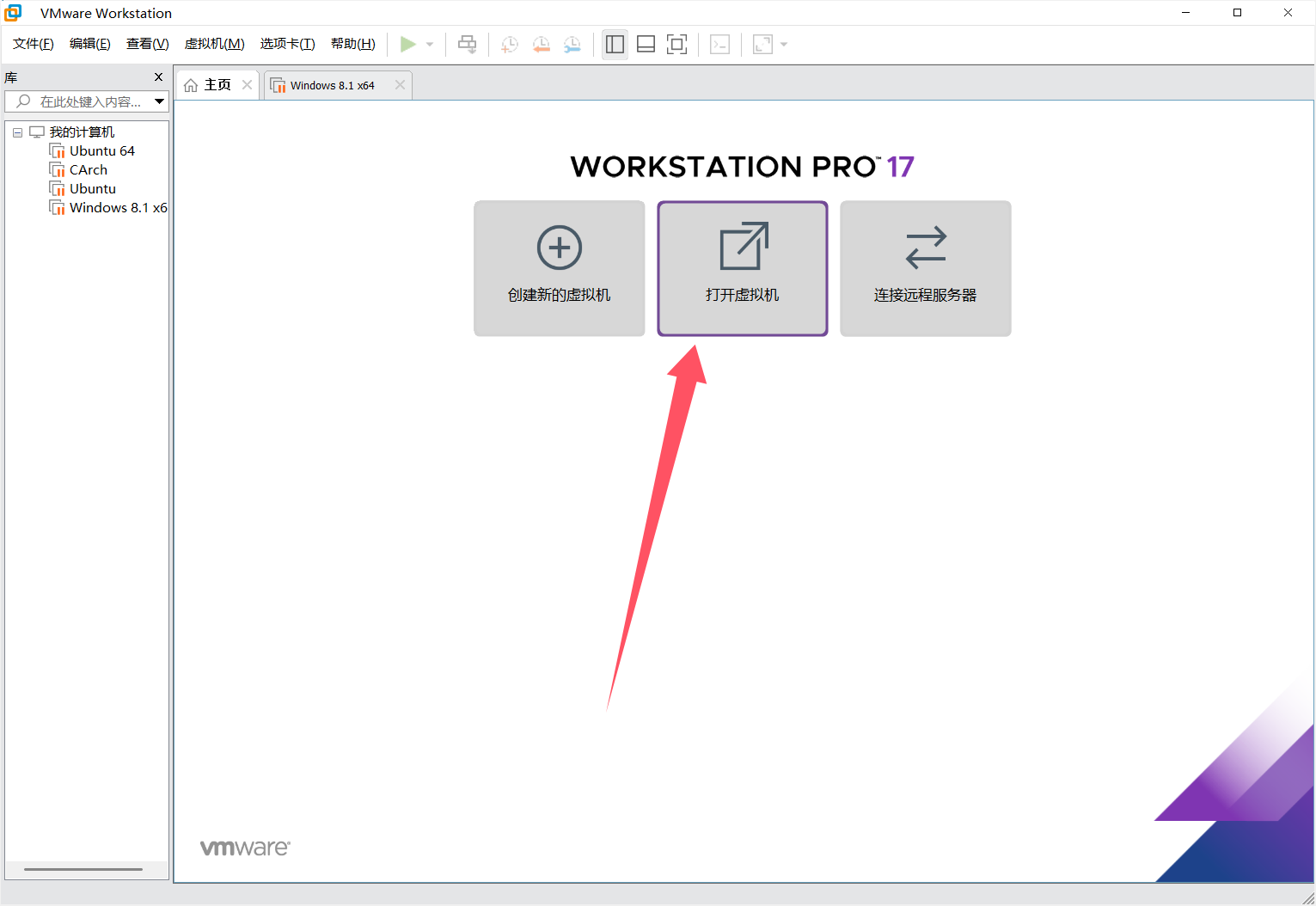1316x906 pixels.
Task: Click the magnifier icon in library search
Action: point(24,101)
